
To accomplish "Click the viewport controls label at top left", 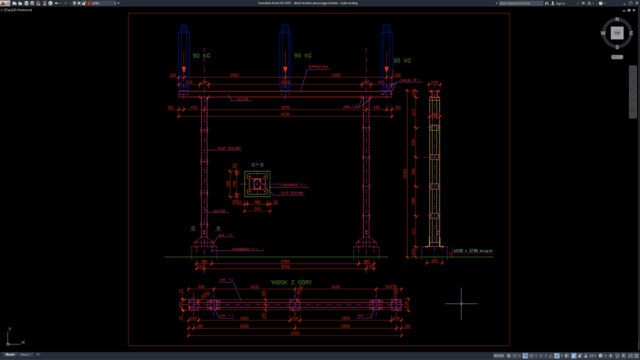I will [16, 10].
